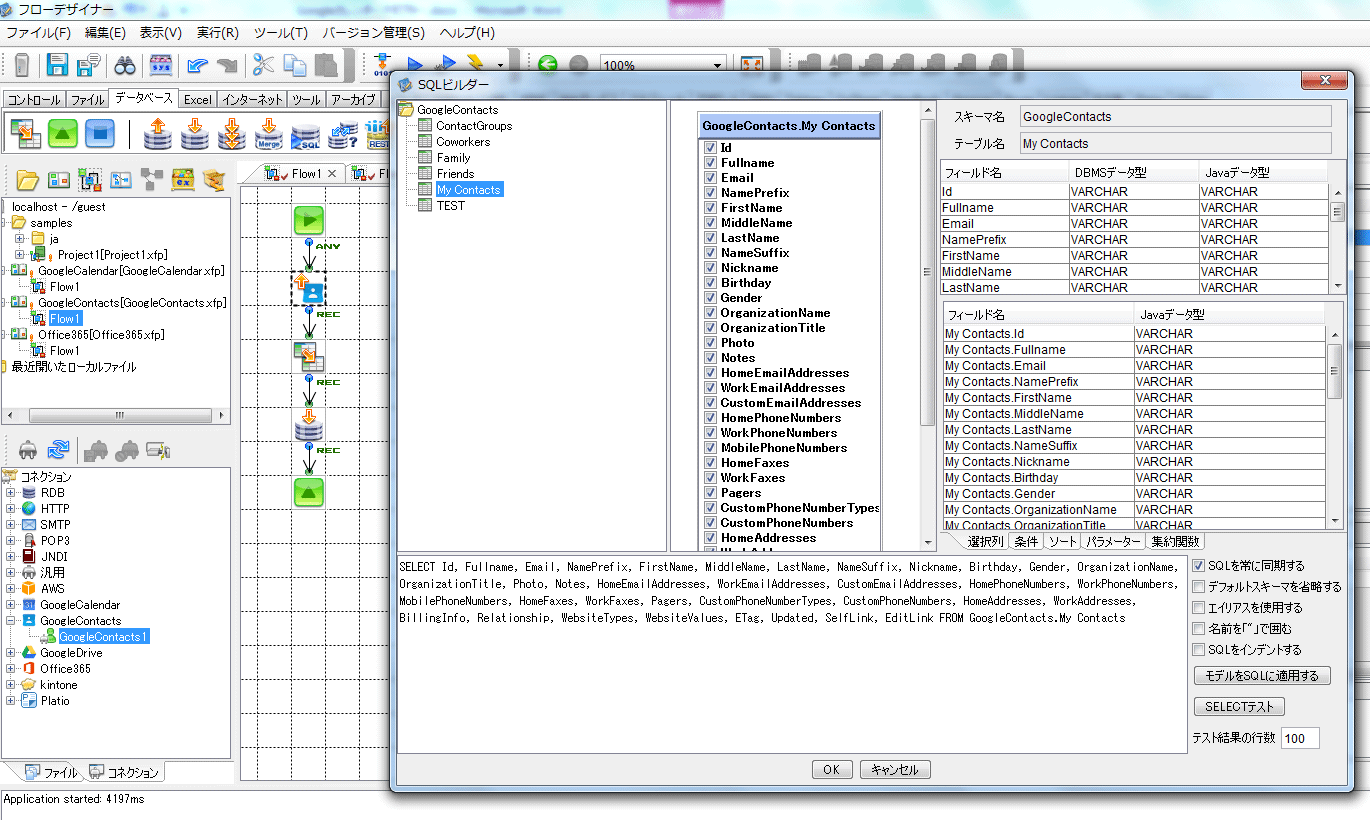Uncheck the Fullname field checkbox
The width and height of the screenshot is (1370, 820).
click(x=711, y=163)
